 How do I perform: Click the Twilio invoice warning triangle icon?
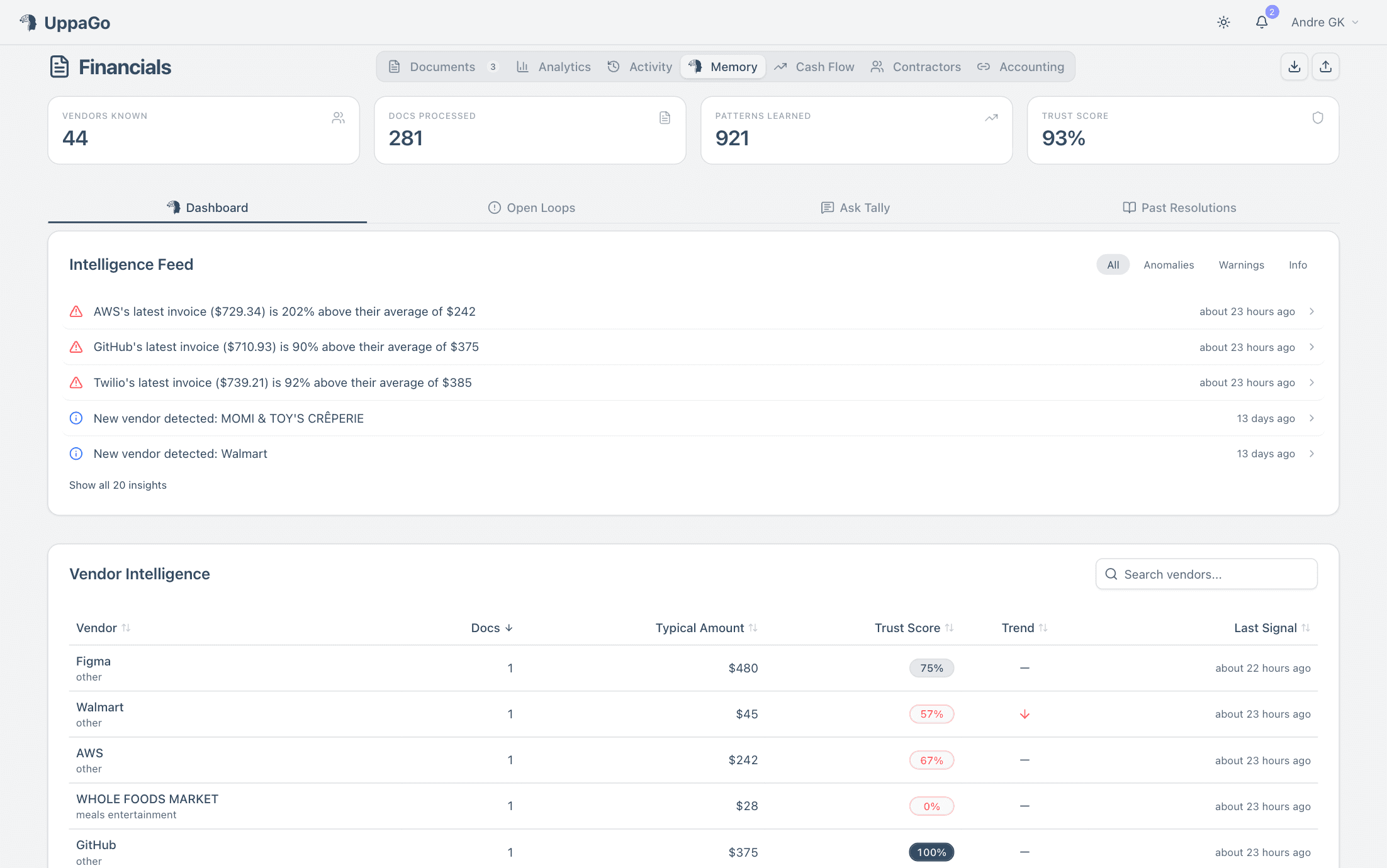(x=76, y=382)
